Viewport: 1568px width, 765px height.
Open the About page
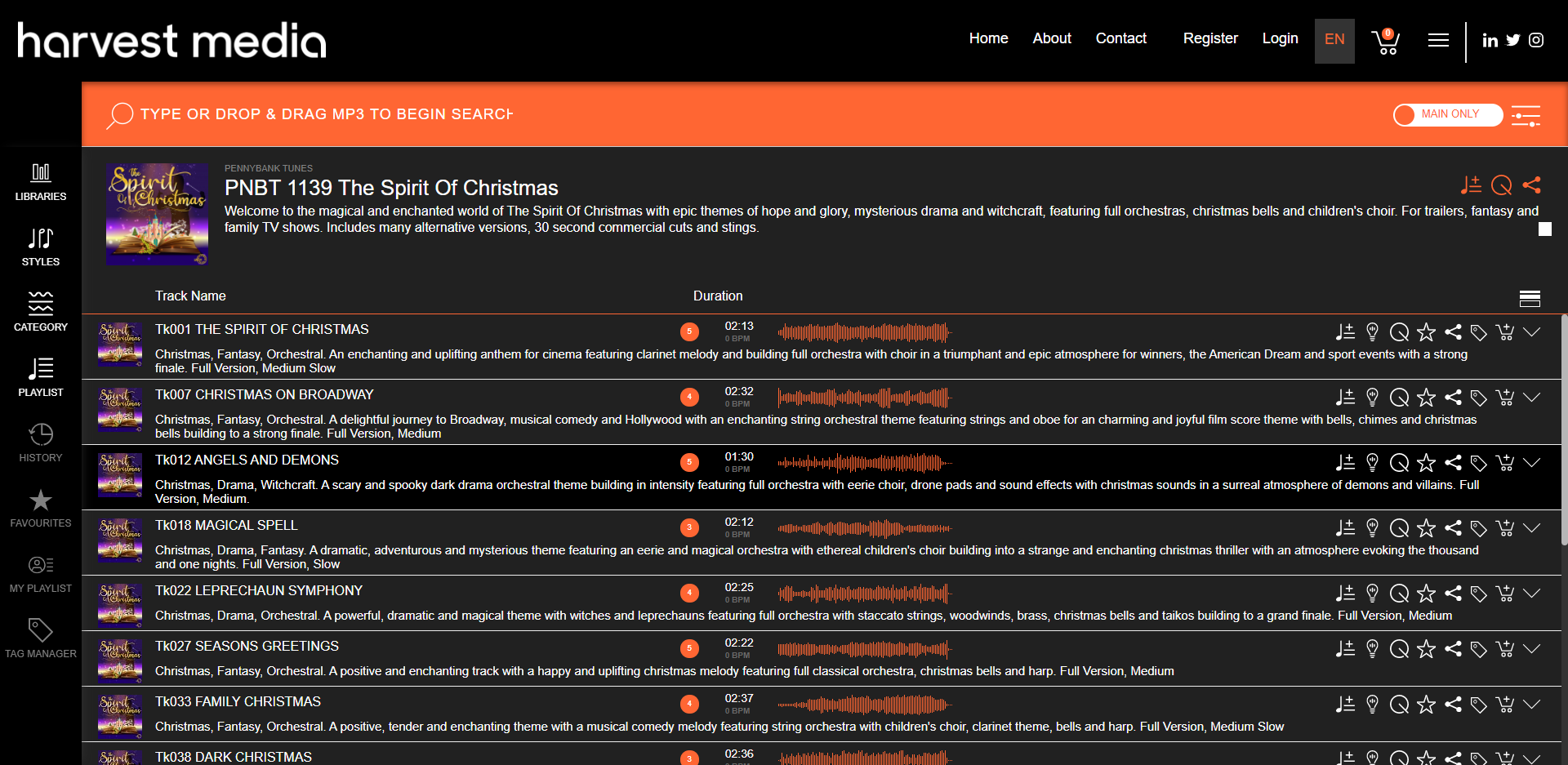tap(1052, 38)
